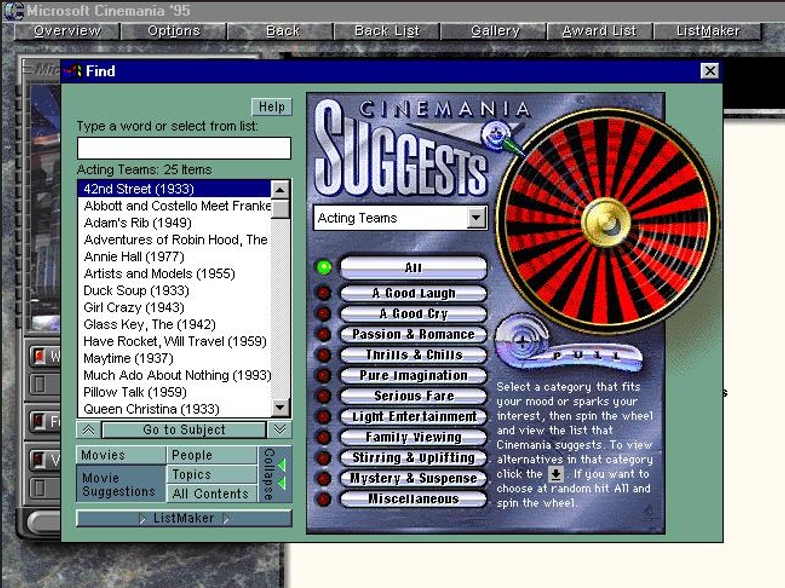Open Back List in the top bar
Viewport: 785px width, 588px height.
(387, 31)
